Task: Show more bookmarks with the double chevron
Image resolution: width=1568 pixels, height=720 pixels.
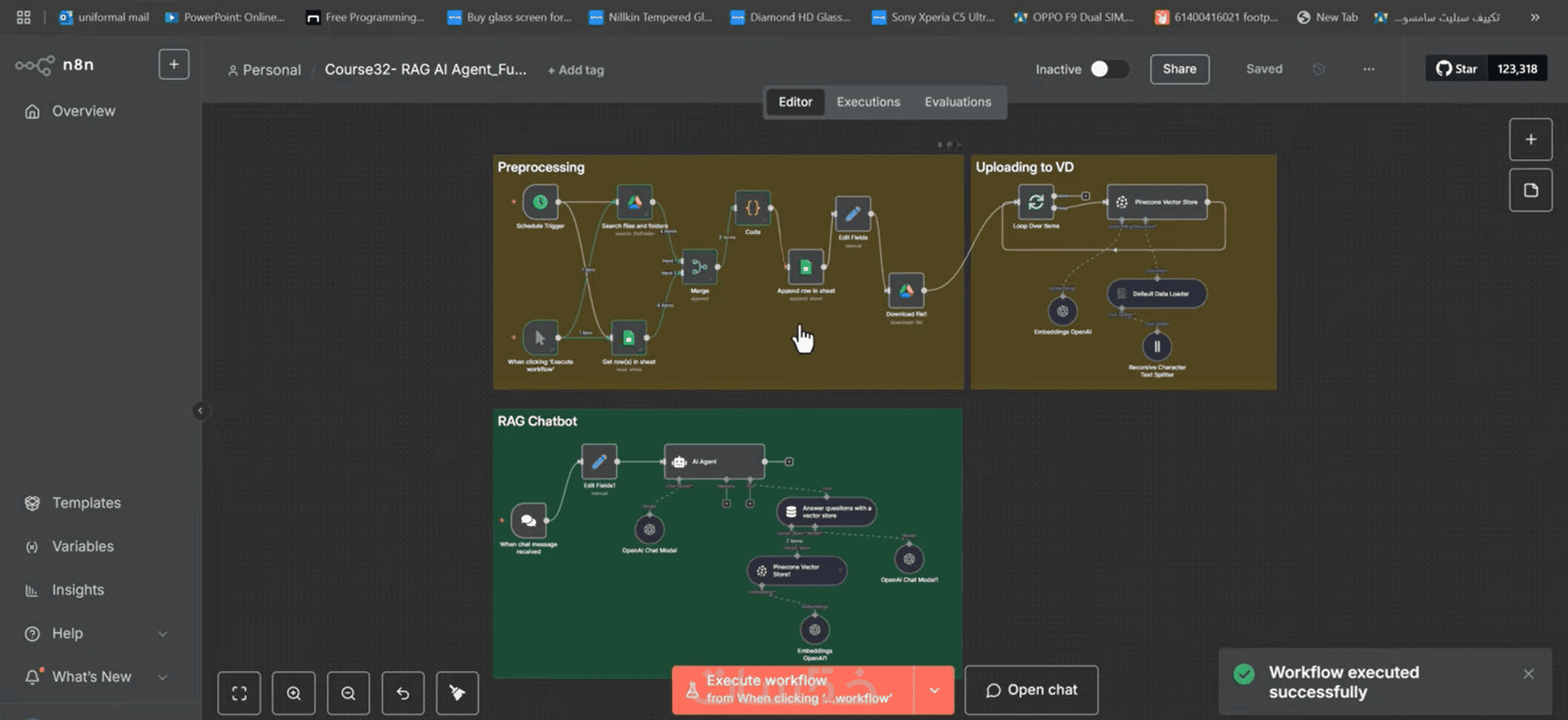Action: click(x=1535, y=17)
